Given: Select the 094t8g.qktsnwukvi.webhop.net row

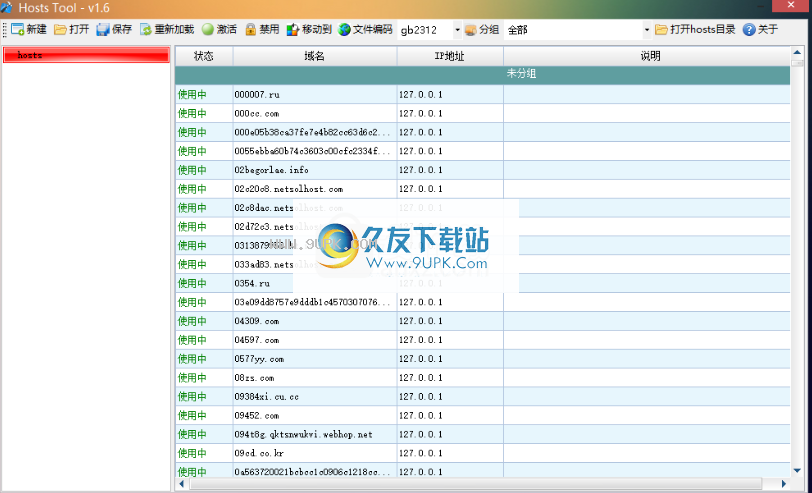Looking at the screenshot, I should (483, 434).
